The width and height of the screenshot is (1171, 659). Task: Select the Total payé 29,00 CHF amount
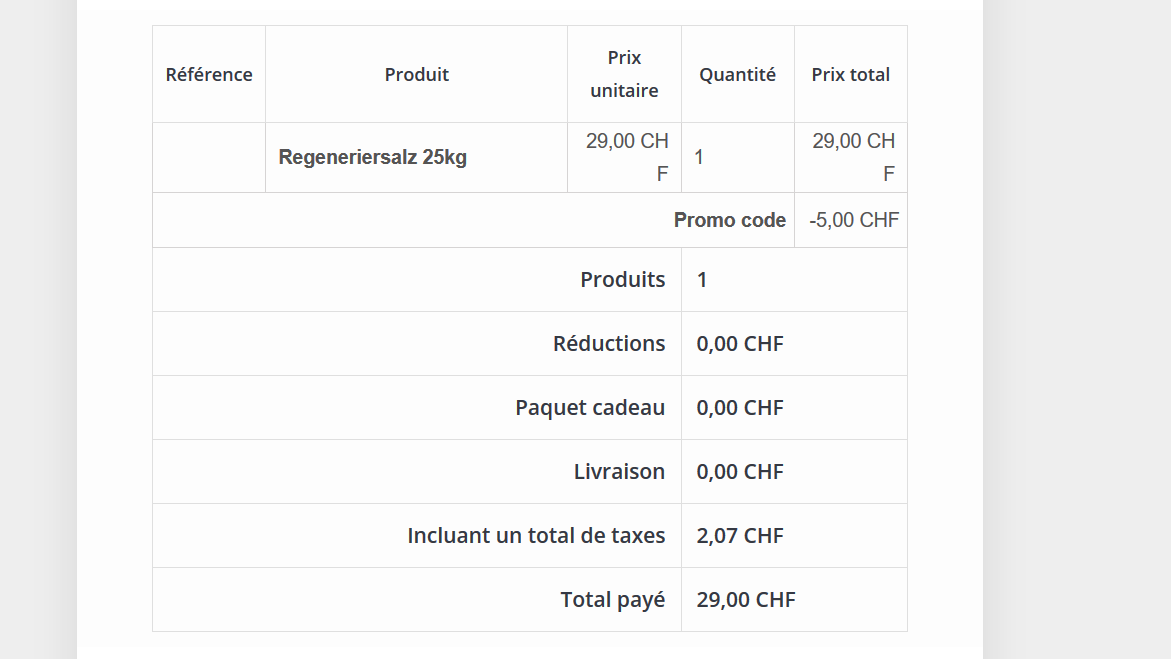point(746,600)
